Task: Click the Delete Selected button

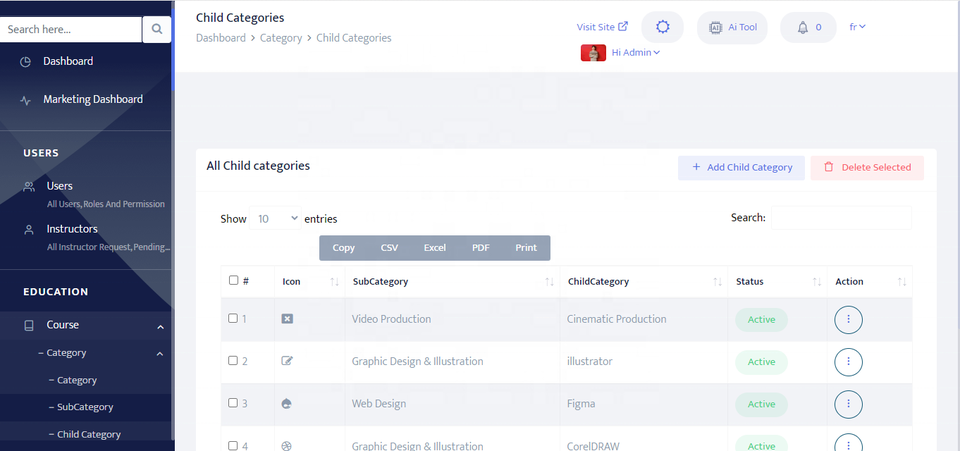Action: tap(867, 168)
